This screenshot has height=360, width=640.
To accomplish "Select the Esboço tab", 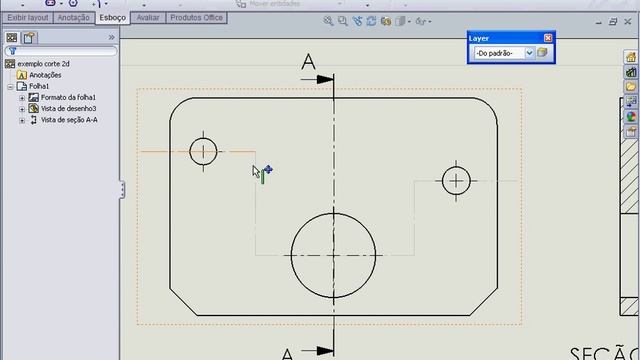I will 113,18.
